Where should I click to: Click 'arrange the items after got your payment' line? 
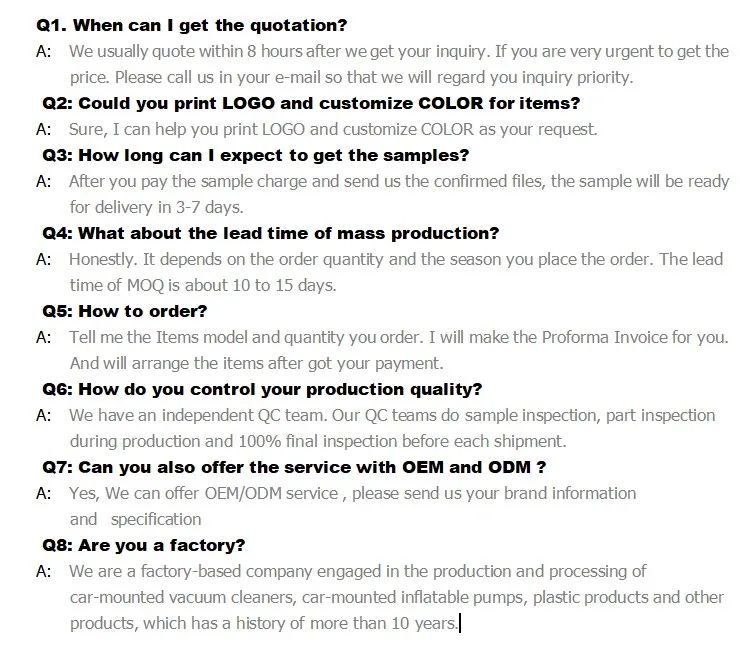point(256,363)
